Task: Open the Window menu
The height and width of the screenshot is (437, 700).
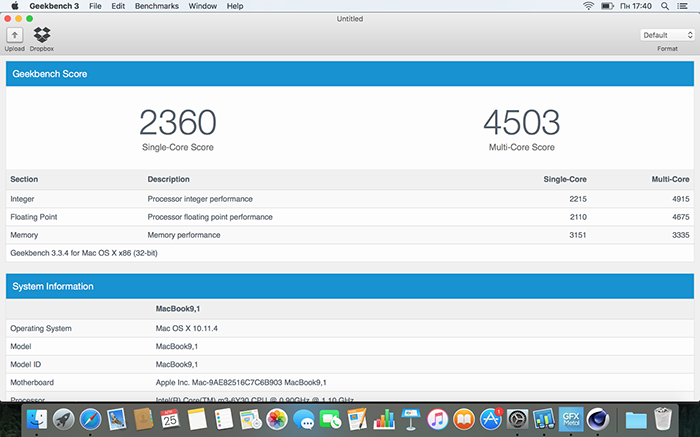Action: (202, 6)
